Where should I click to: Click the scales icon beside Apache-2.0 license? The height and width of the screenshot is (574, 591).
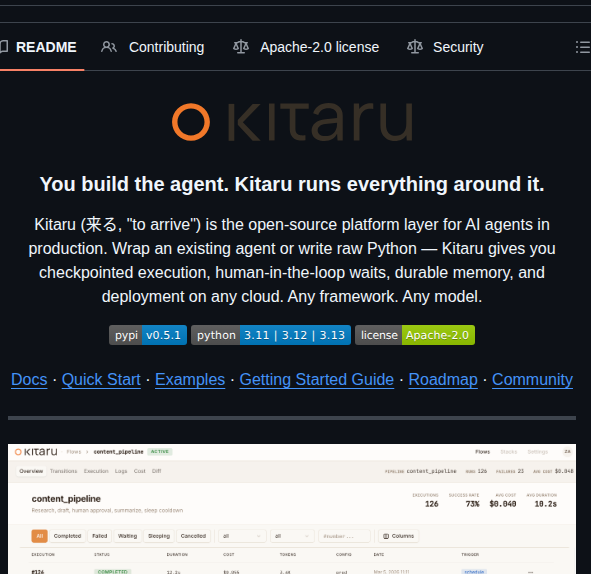[x=241, y=47]
